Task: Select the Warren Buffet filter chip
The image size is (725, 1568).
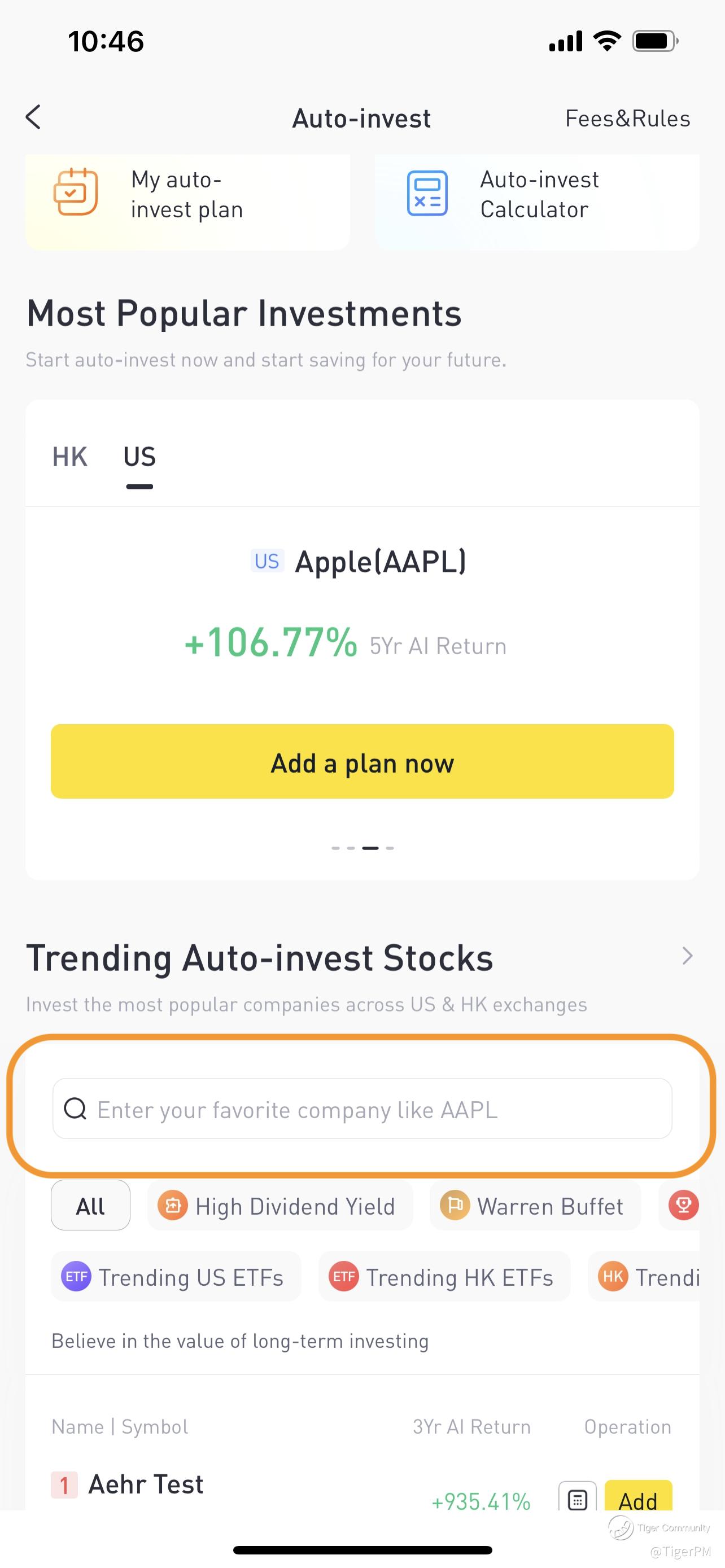Action: point(535,1206)
